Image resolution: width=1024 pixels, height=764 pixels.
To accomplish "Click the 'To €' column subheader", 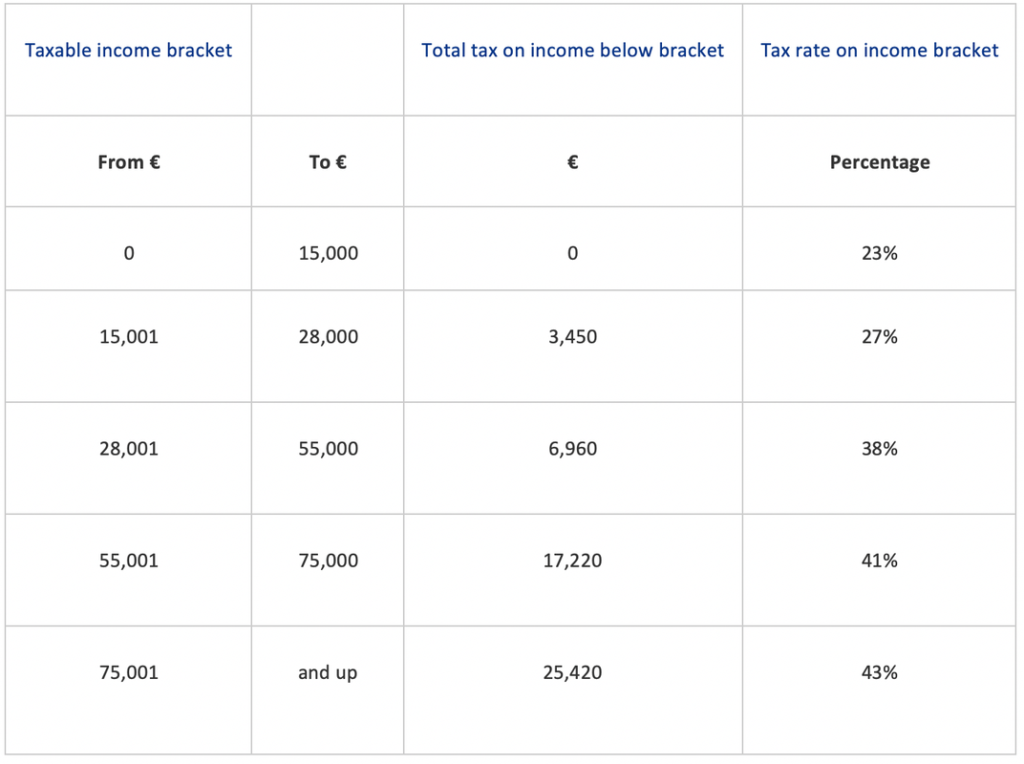I will pyautogui.click(x=327, y=162).
